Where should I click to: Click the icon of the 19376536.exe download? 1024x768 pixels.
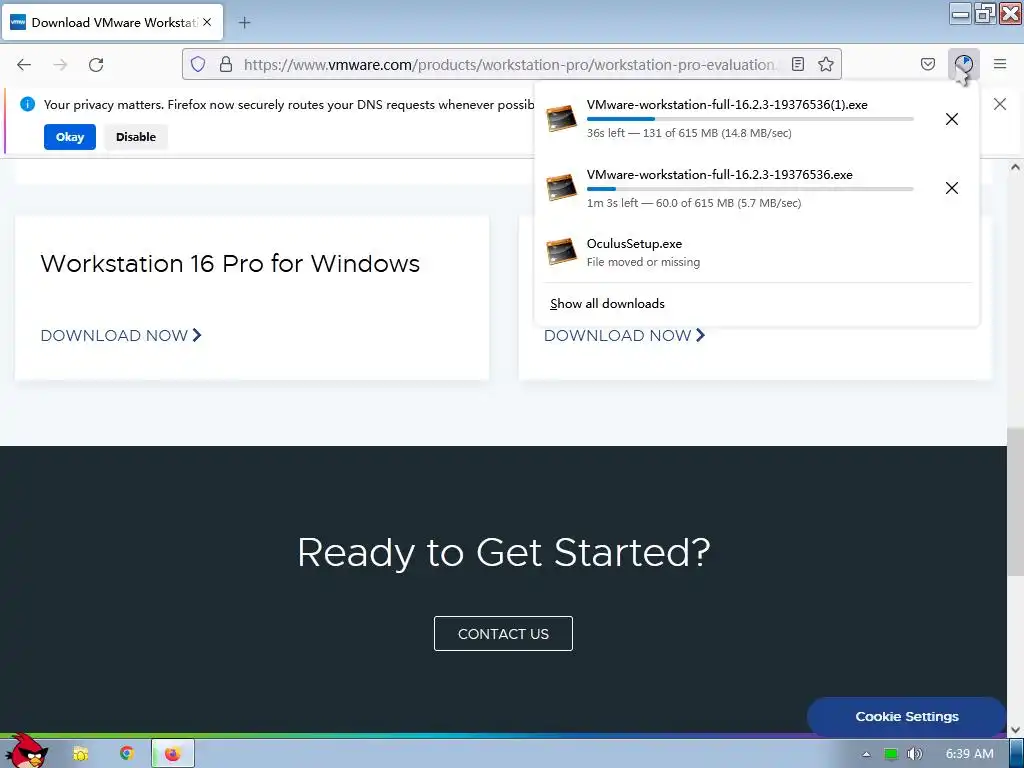point(561,187)
